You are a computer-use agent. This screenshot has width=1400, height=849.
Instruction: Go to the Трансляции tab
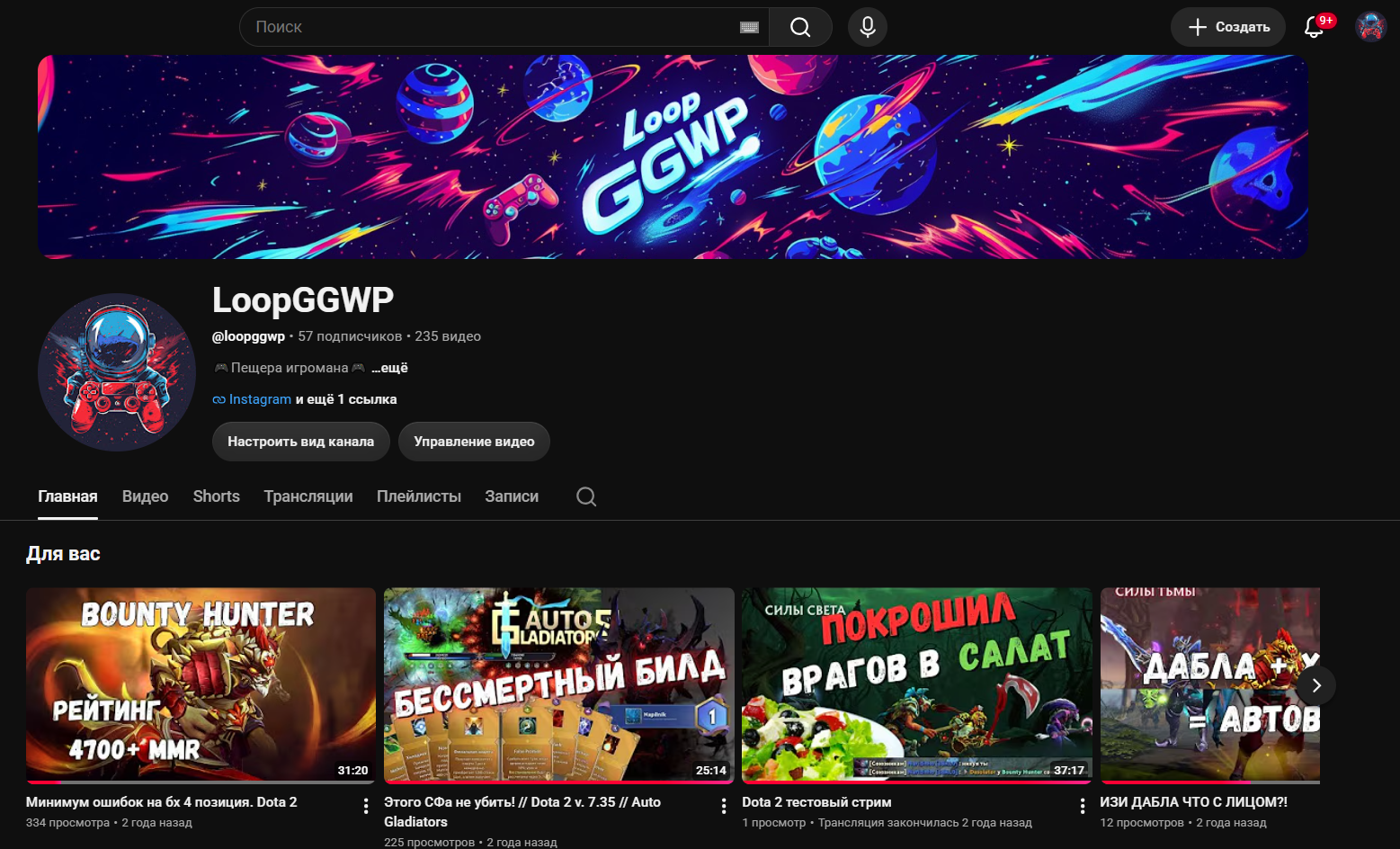click(308, 496)
